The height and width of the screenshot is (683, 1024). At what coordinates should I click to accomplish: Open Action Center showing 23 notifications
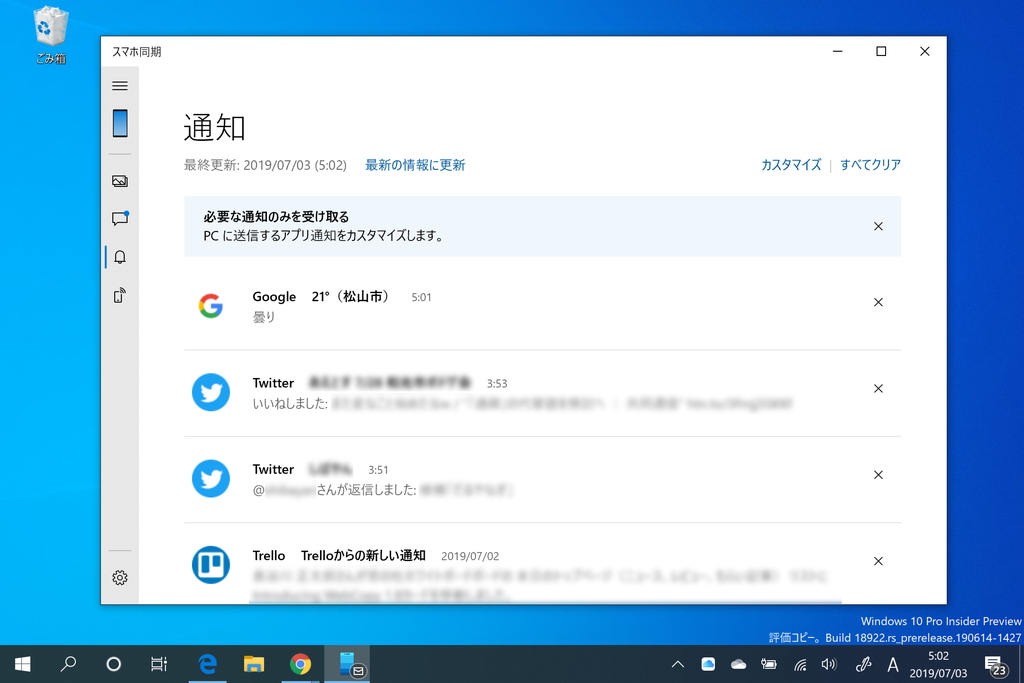tap(996, 663)
